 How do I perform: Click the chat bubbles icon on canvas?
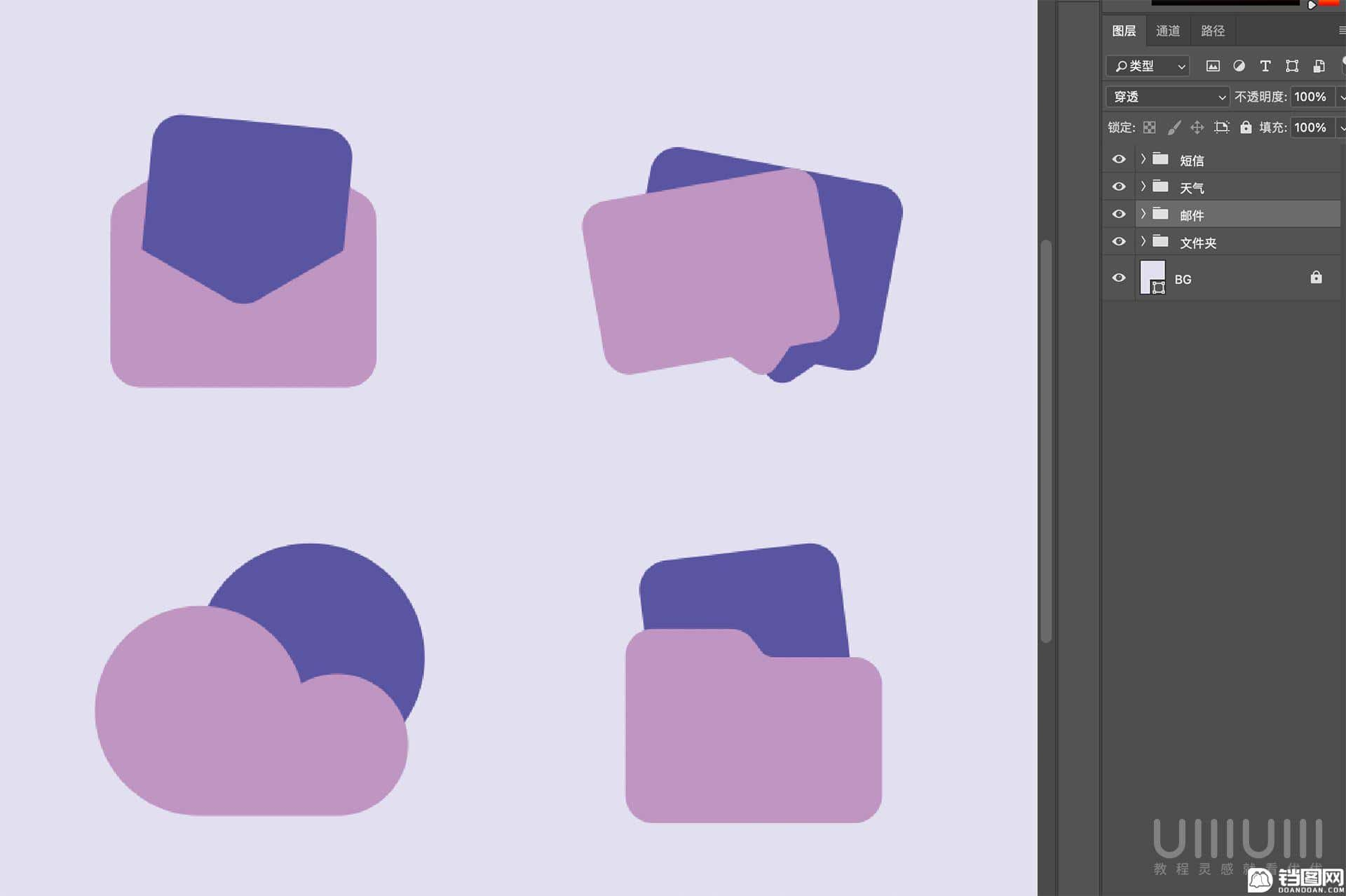click(x=742, y=265)
